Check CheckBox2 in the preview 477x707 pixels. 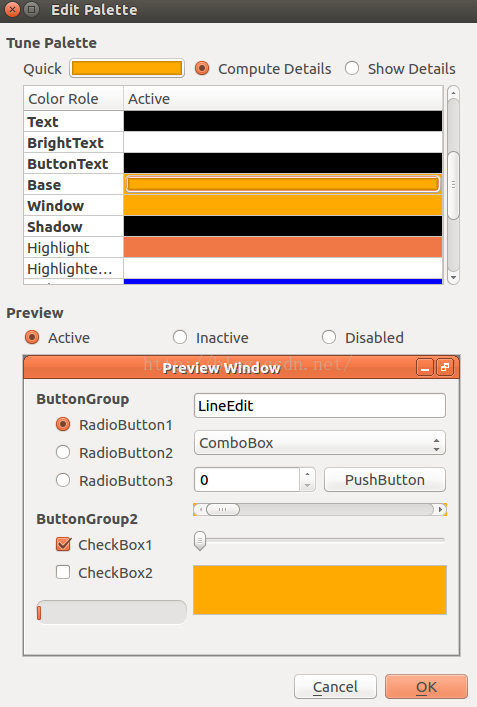click(x=63, y=572)
